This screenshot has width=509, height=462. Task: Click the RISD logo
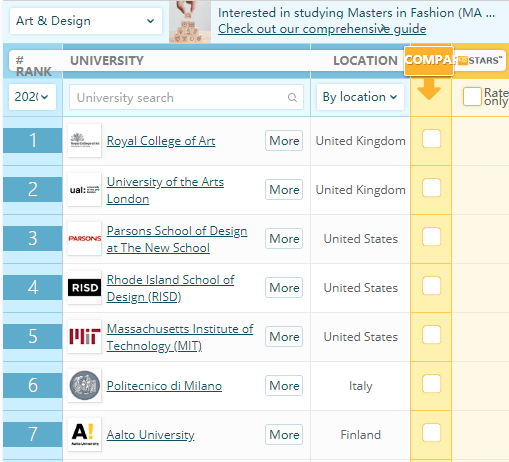pos(85,287)
